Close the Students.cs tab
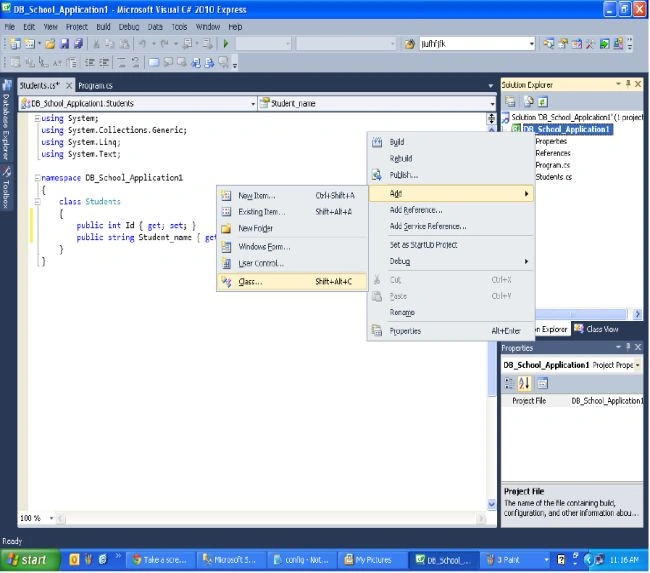 [x=69, y=85]
